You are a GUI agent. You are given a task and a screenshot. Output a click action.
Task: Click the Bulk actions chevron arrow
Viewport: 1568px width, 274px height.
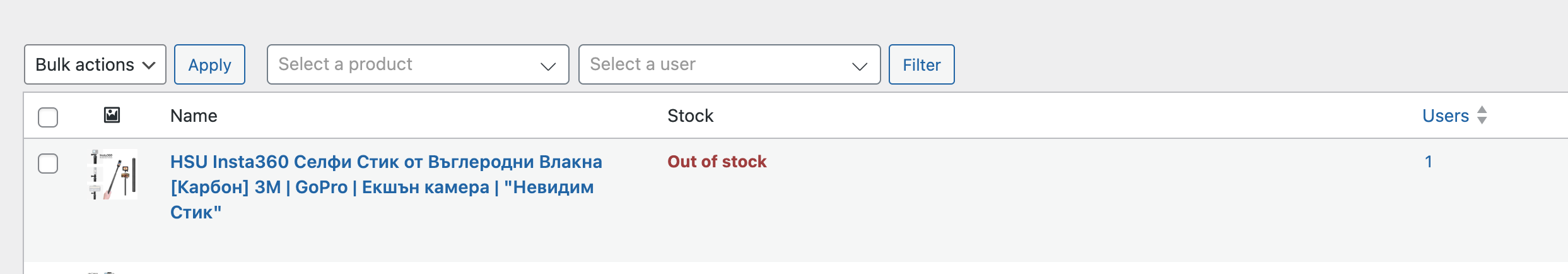tap(149, 65)
